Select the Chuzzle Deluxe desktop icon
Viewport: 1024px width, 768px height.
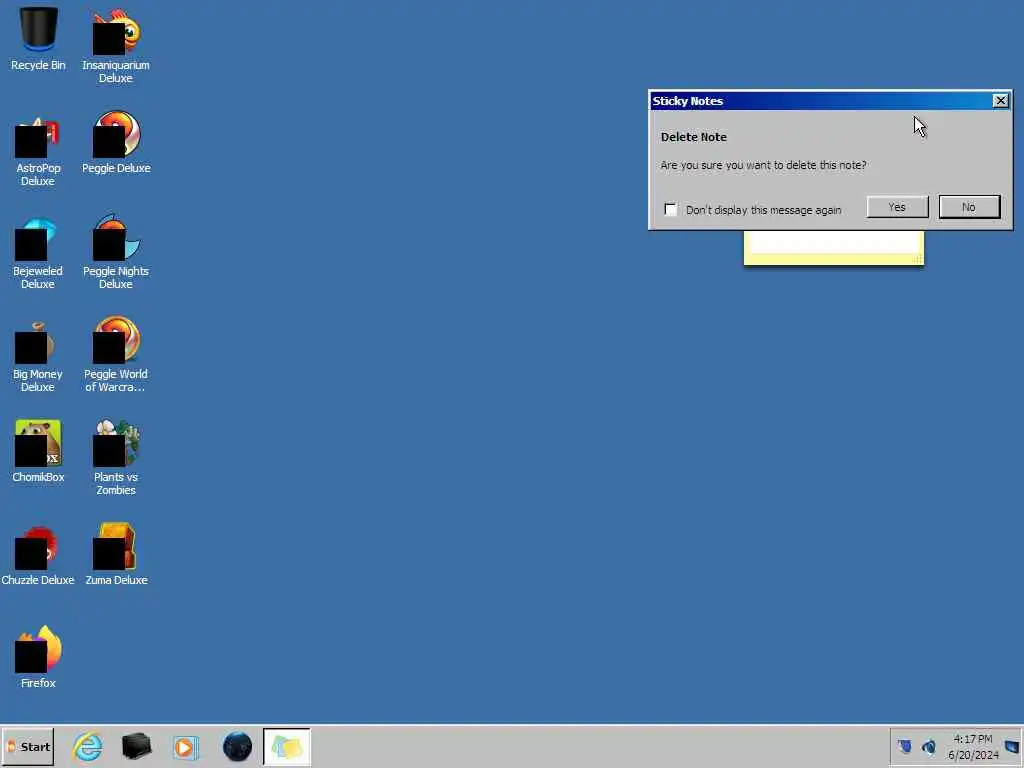[38, 555]
